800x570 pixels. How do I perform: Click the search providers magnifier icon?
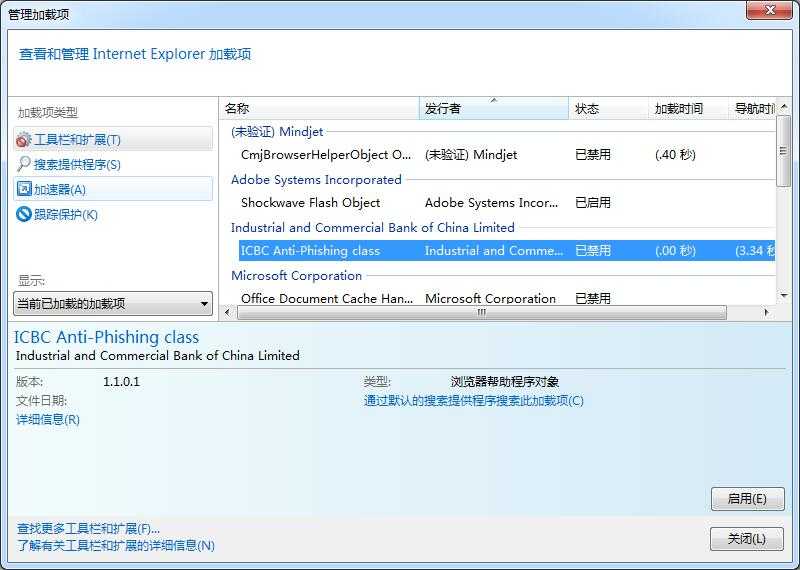(23, 164)
